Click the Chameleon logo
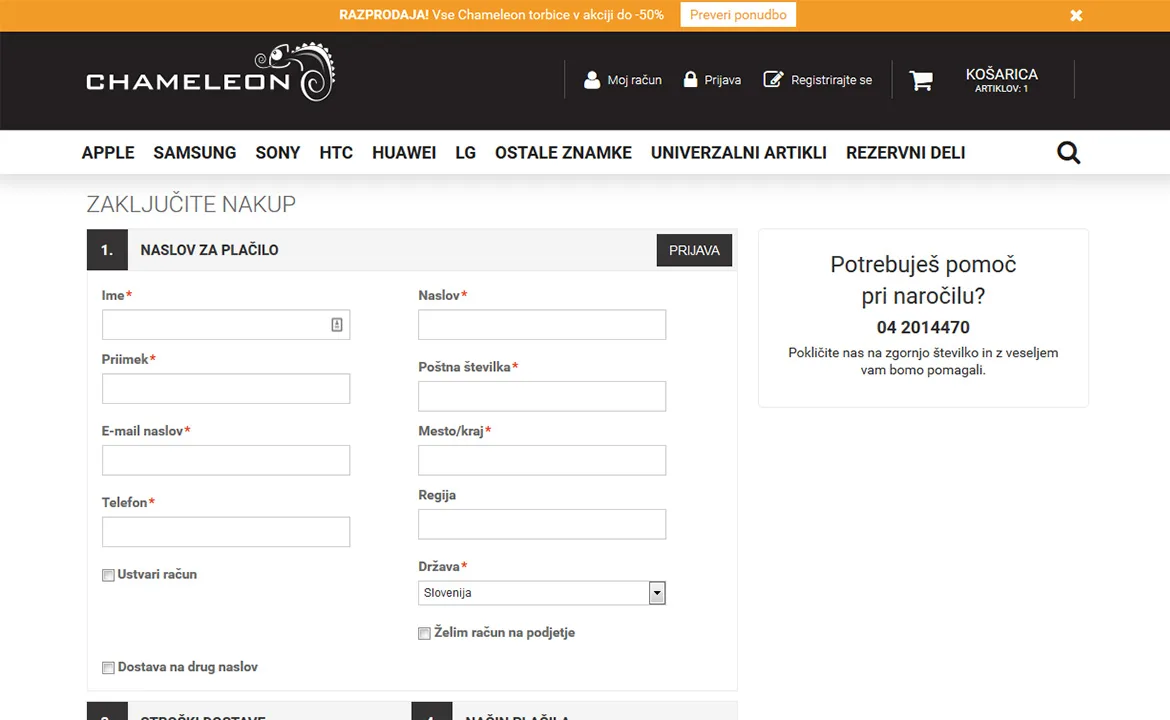The image size is (1170, 720). pyautogui.click(x=210, y=72)
